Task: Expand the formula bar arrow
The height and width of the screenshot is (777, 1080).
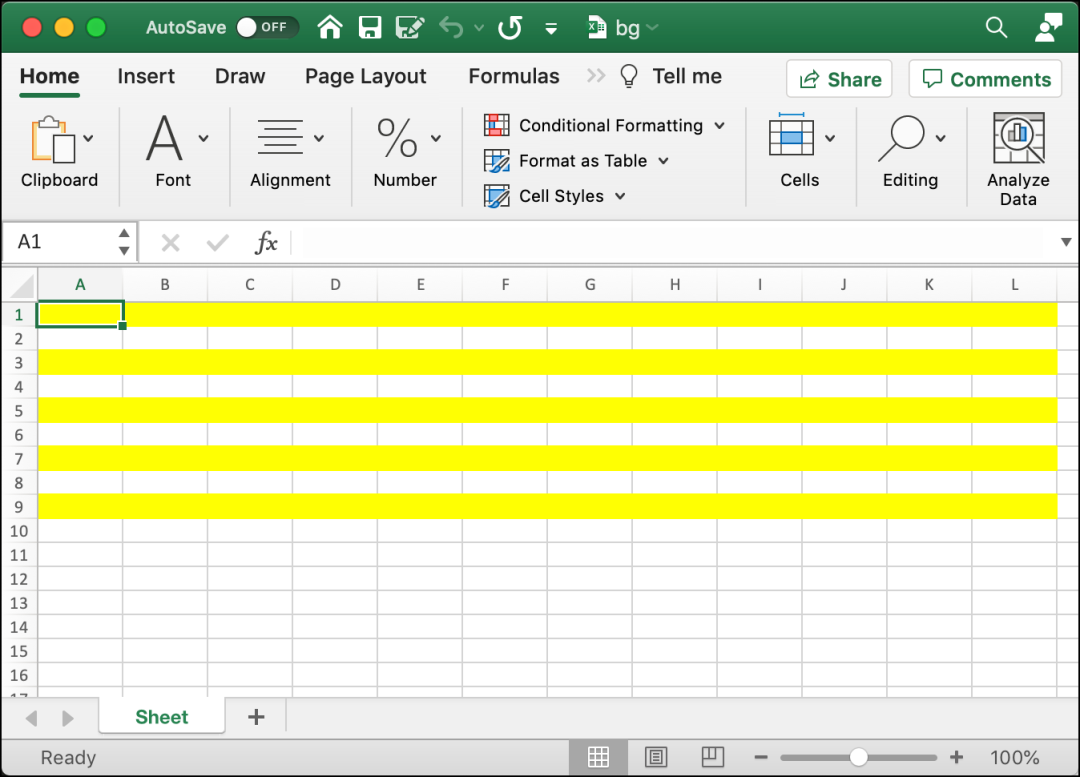Action: [x=1066, y=242]
